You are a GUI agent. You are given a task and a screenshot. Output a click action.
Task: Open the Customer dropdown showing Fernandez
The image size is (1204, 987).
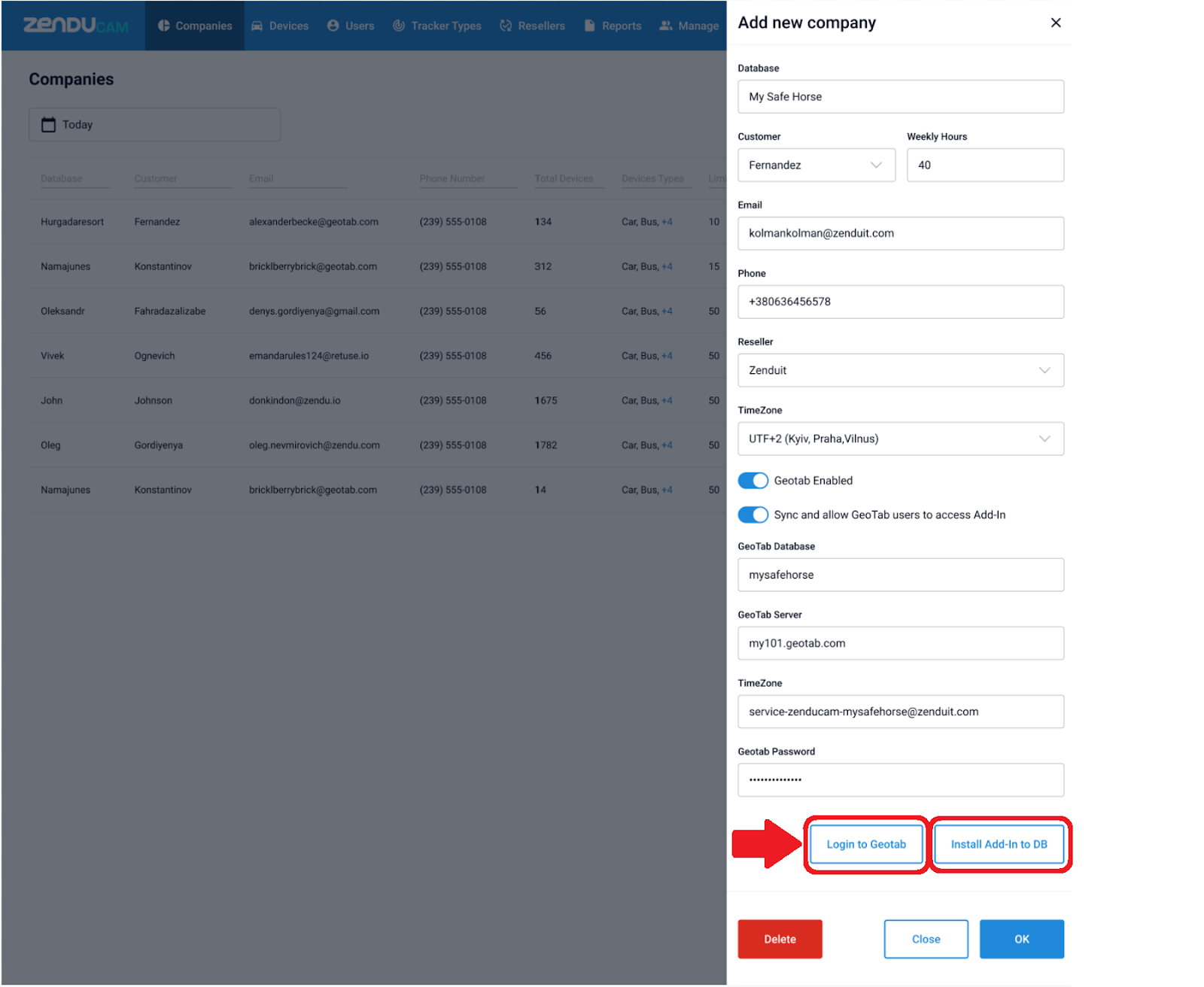click(x=816, y=165)
